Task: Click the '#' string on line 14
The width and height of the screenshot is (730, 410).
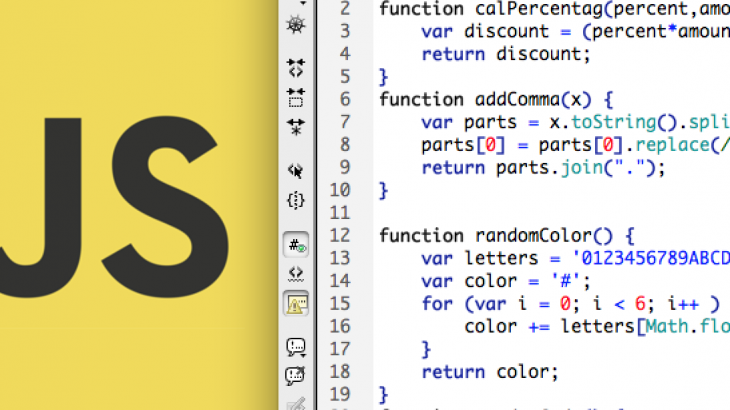Action: coord(566,282)
